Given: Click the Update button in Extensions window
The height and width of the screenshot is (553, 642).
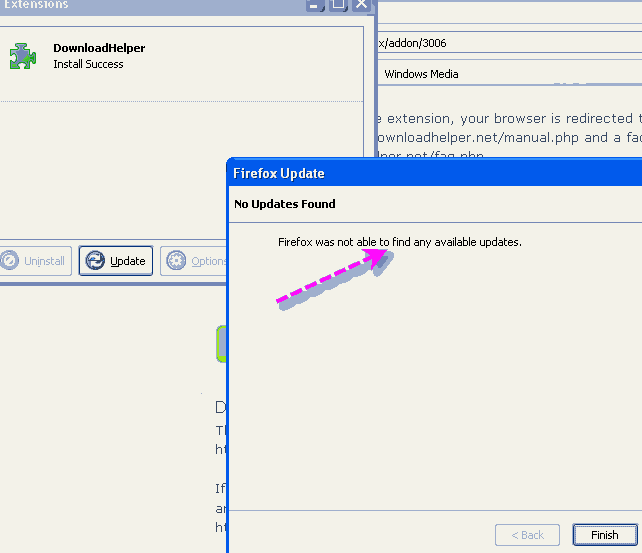Looking at the screenshot, I should (x=116, y=261).
